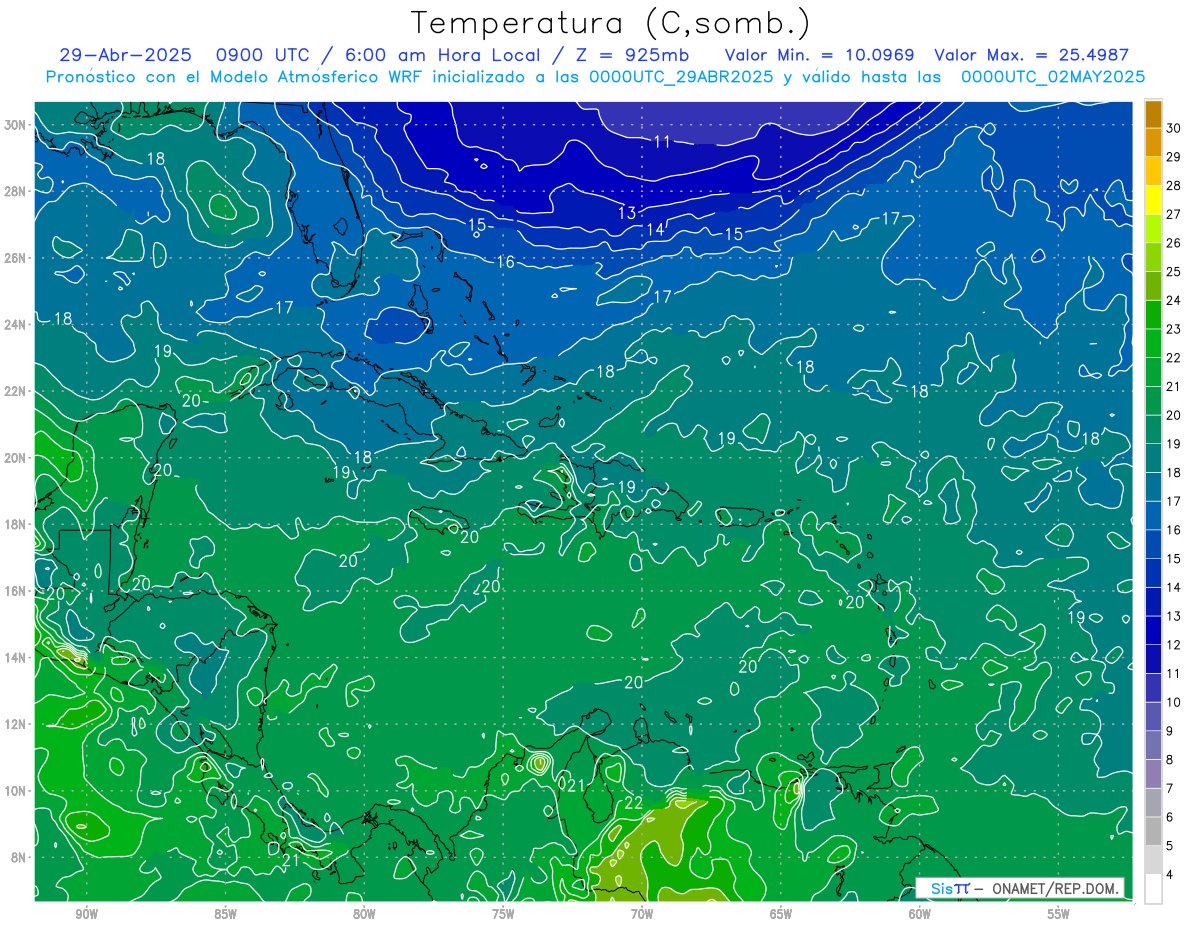Click the '11' contour label on the map
1200x927 pixels.
pyautogui.click(x=662, y=142)
